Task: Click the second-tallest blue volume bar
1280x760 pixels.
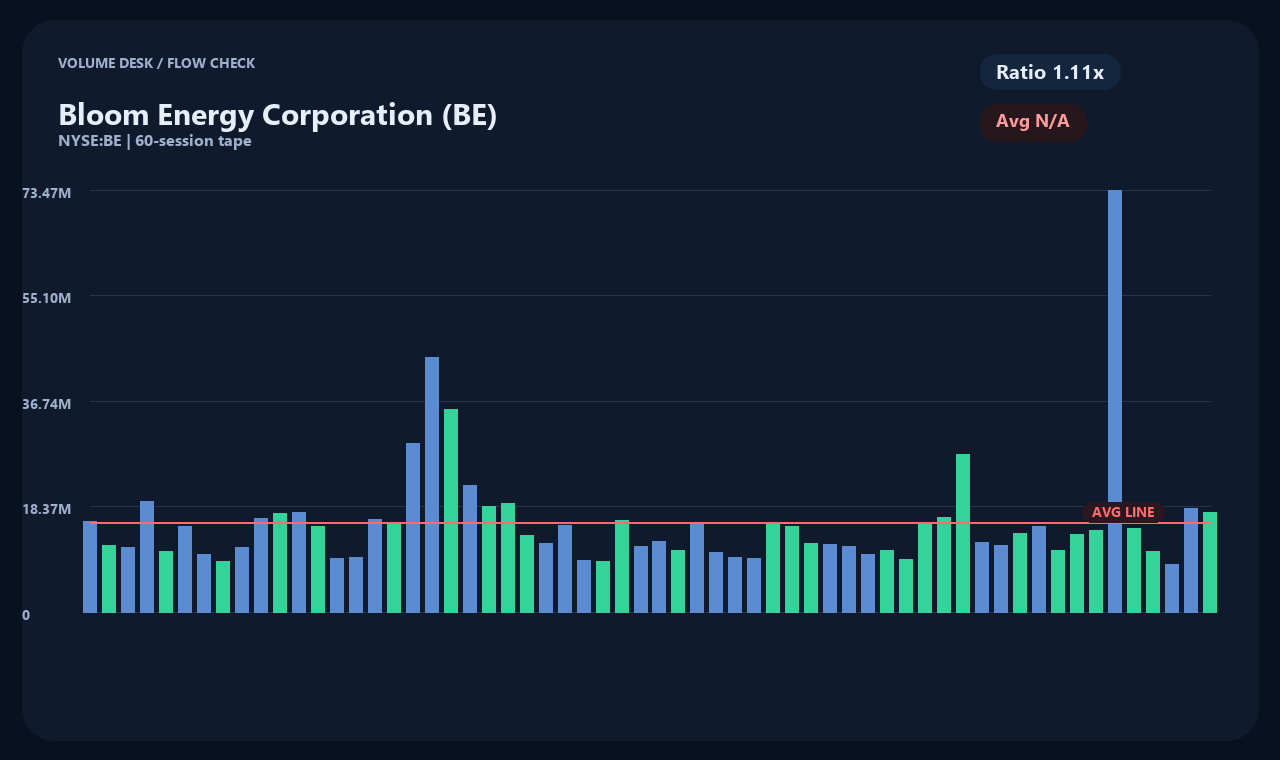Action: [432, 485]
